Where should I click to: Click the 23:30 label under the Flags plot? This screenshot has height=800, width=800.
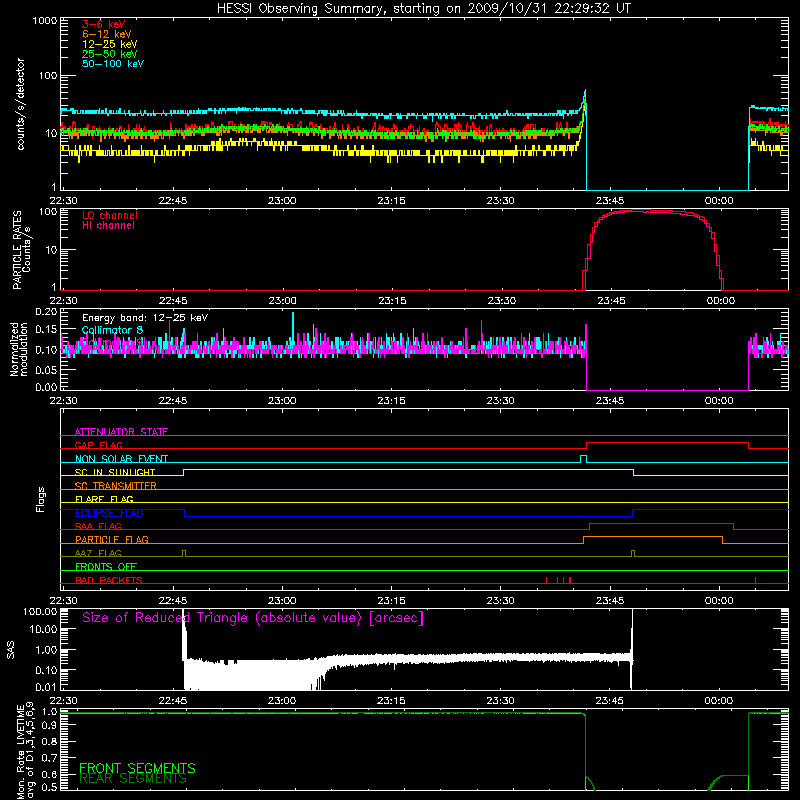500,601
